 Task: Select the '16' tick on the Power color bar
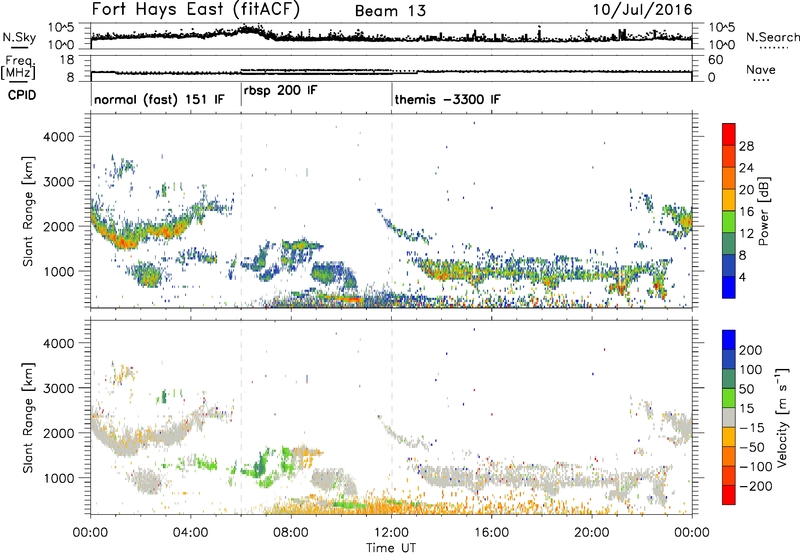tap(746, 212)
